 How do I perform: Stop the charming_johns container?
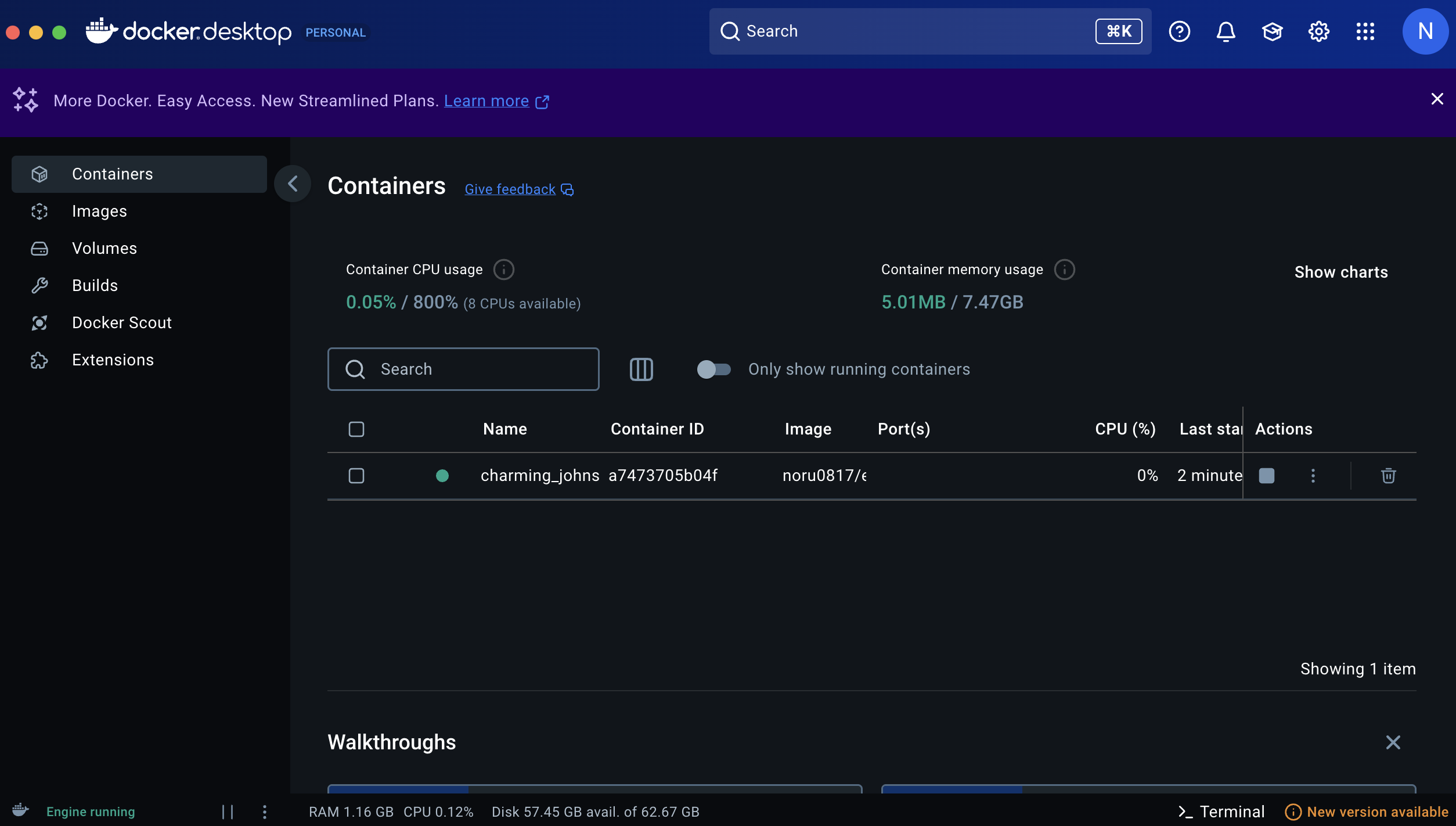click(x=1266, y=476)
